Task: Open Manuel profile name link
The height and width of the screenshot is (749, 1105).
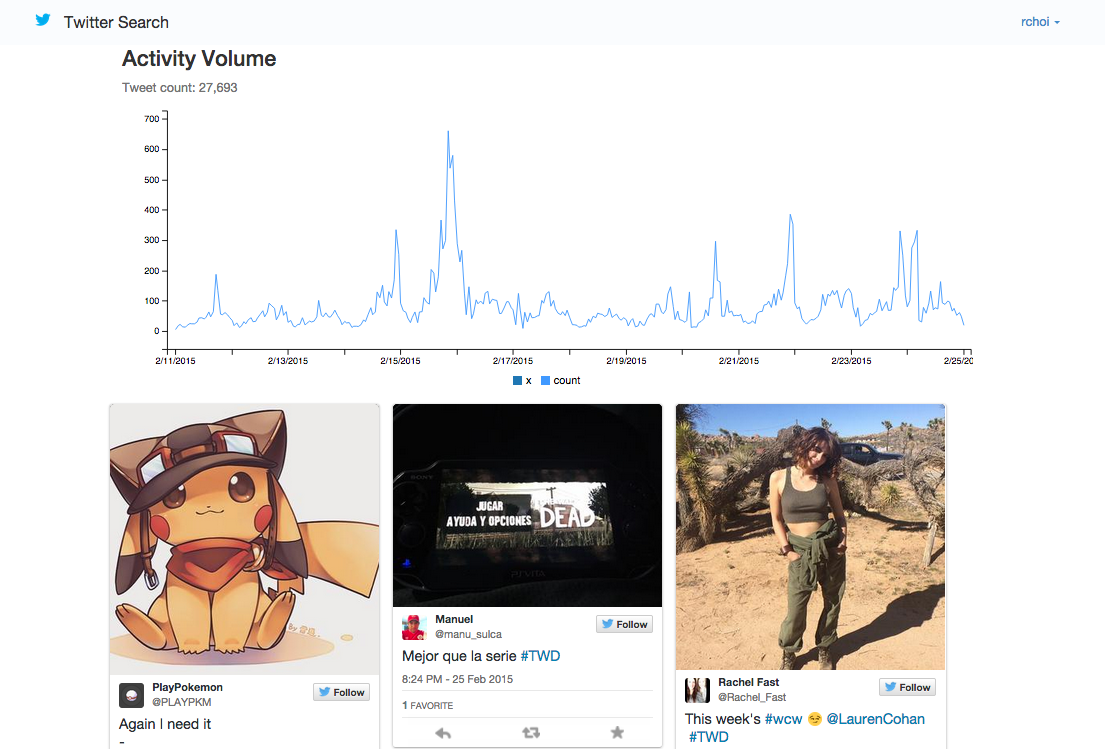Action: (x=454, y=619)
